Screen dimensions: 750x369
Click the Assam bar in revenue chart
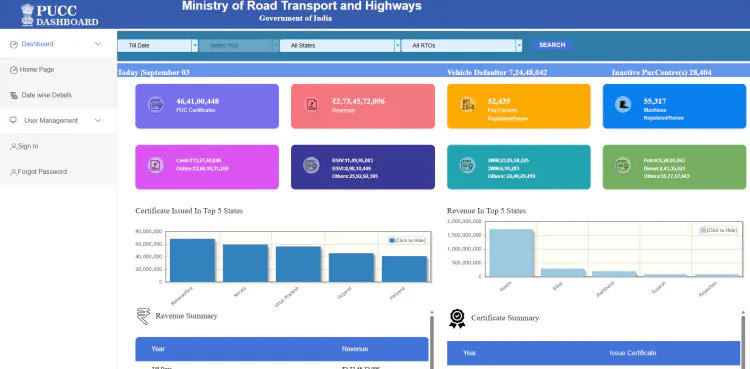tap(510, 253)
